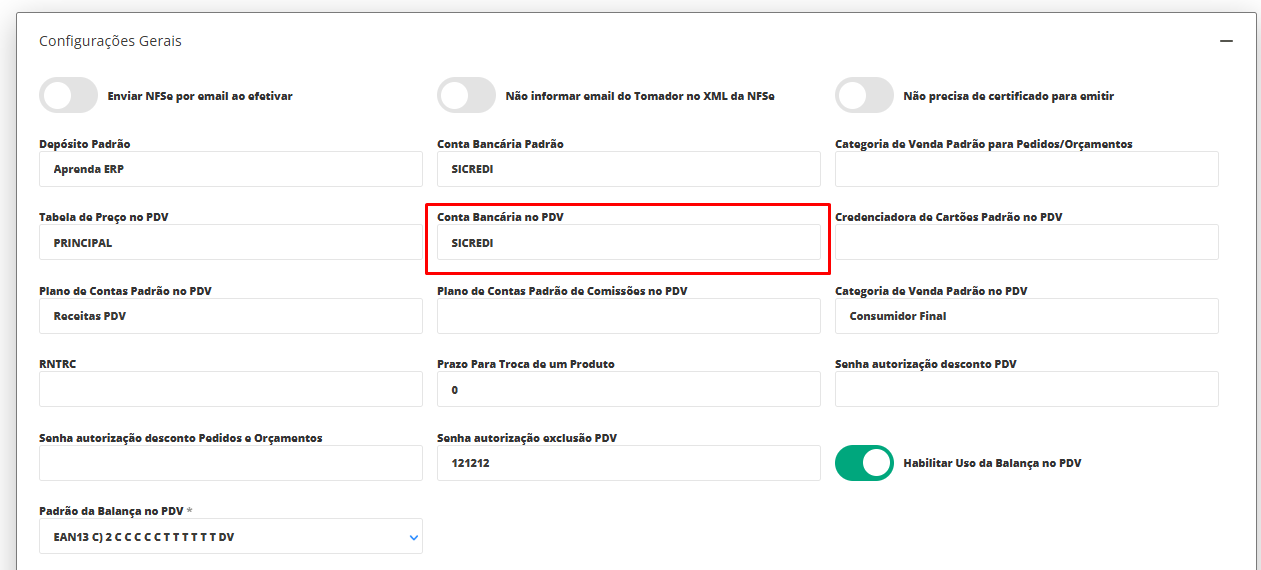Disable Habilitar Uso da Balança no PDV

(x=864, y=463)
